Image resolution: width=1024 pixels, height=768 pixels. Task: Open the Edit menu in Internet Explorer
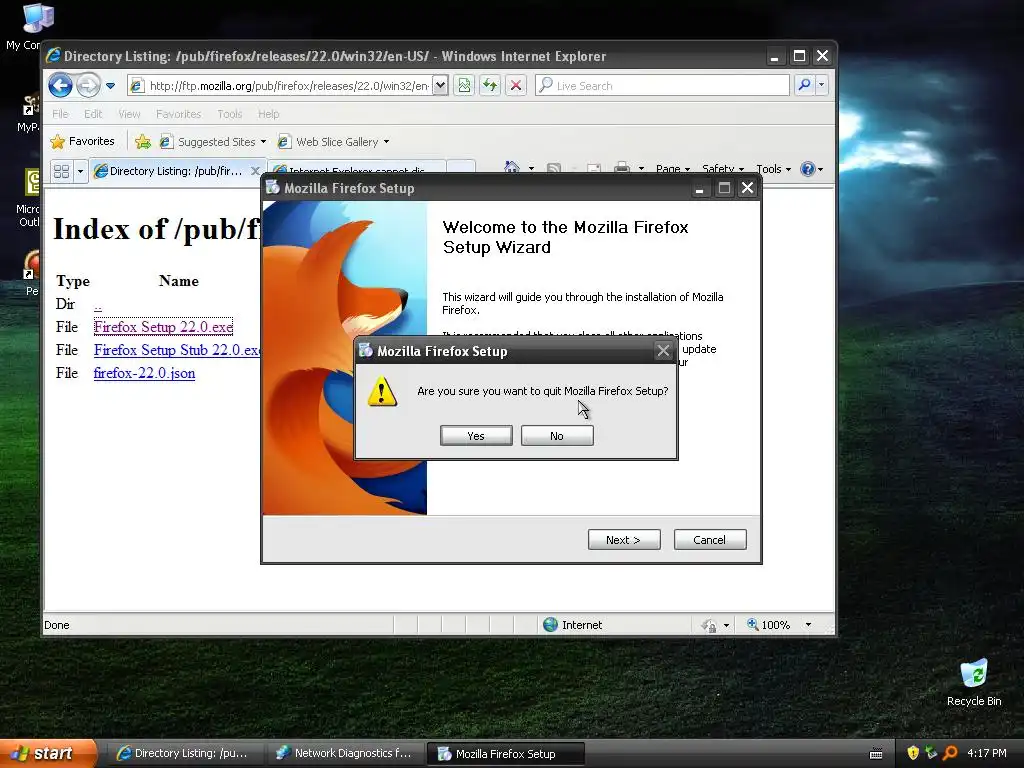pyautogui.click(x=93, y=114)
